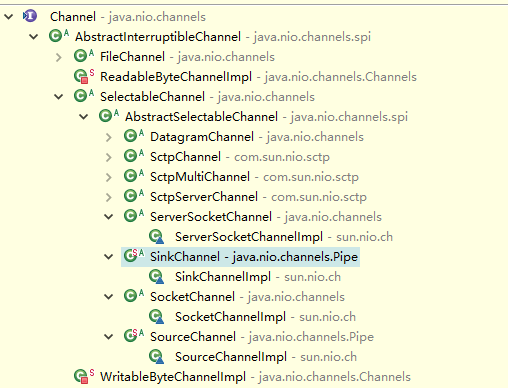The width and height of the screenshot is (508, 388).
Task: Click the ReadableByteChannelImpl private static class icon
Action: point(84,76)
